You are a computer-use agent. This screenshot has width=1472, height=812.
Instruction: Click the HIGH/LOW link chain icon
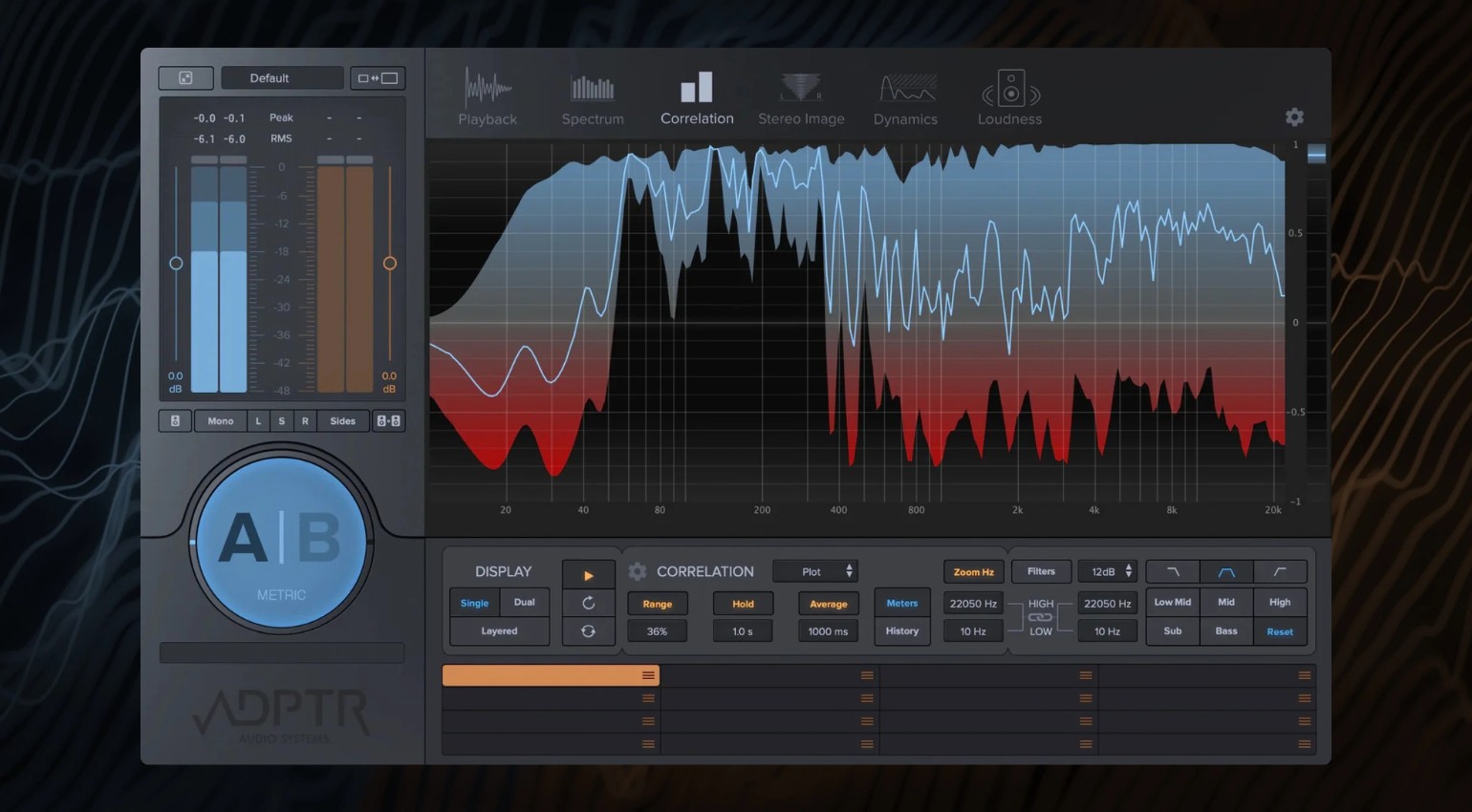1040,617
